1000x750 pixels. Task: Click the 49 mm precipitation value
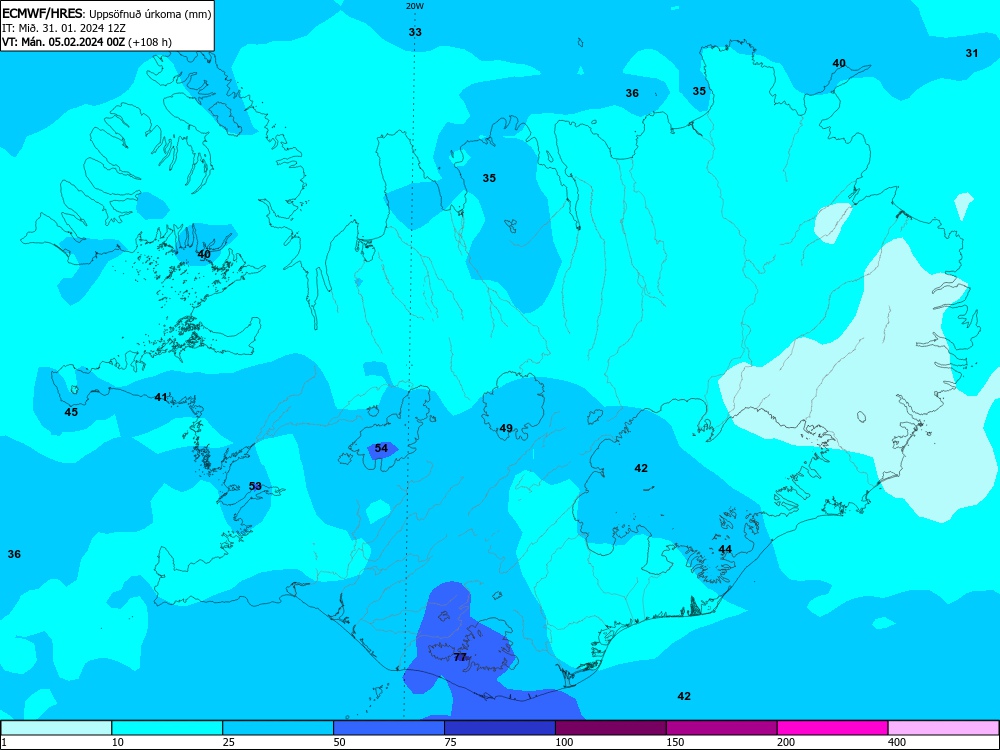pyautogui.click(x=506, y=429)
